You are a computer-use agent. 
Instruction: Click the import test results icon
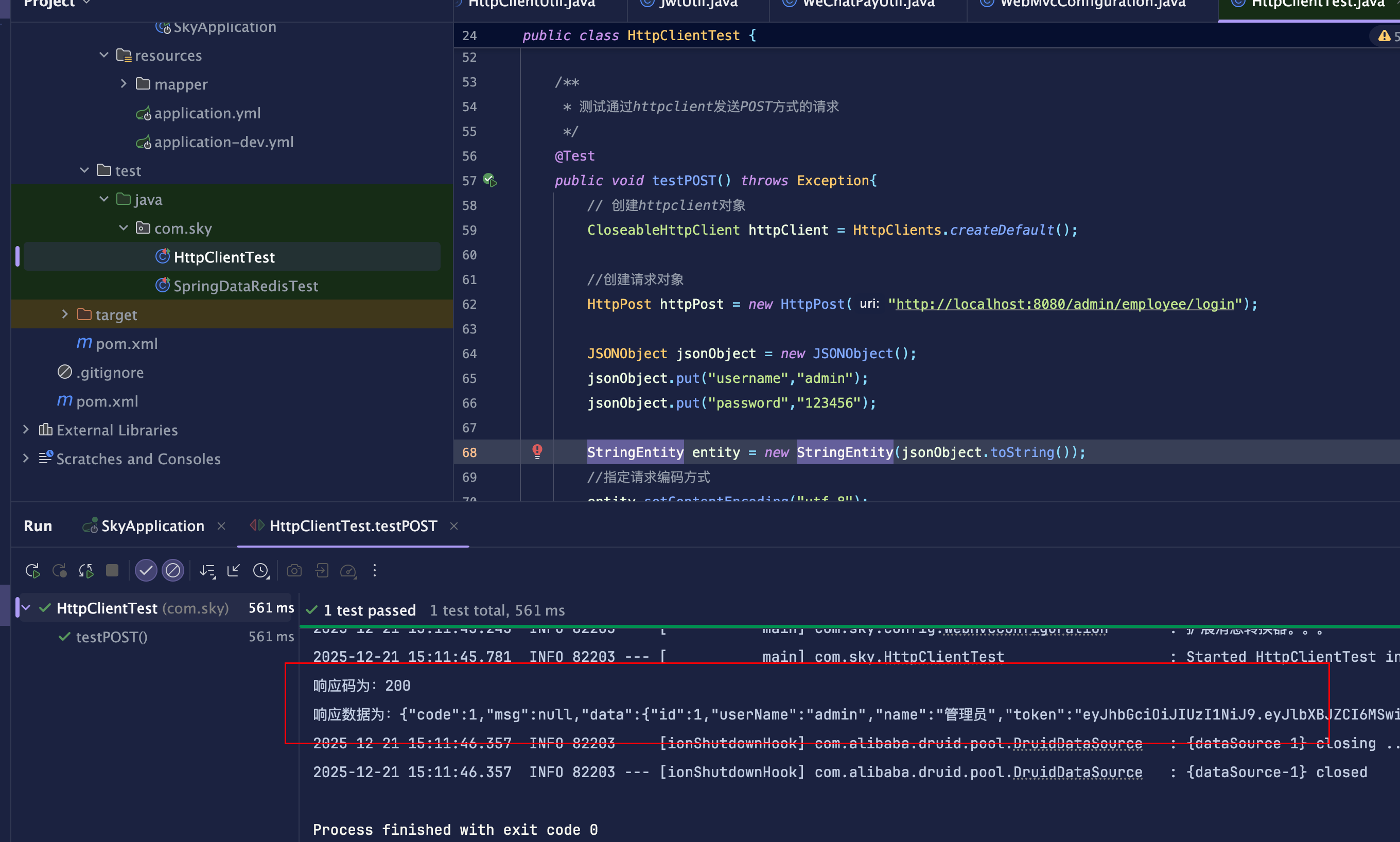(322, 571)
